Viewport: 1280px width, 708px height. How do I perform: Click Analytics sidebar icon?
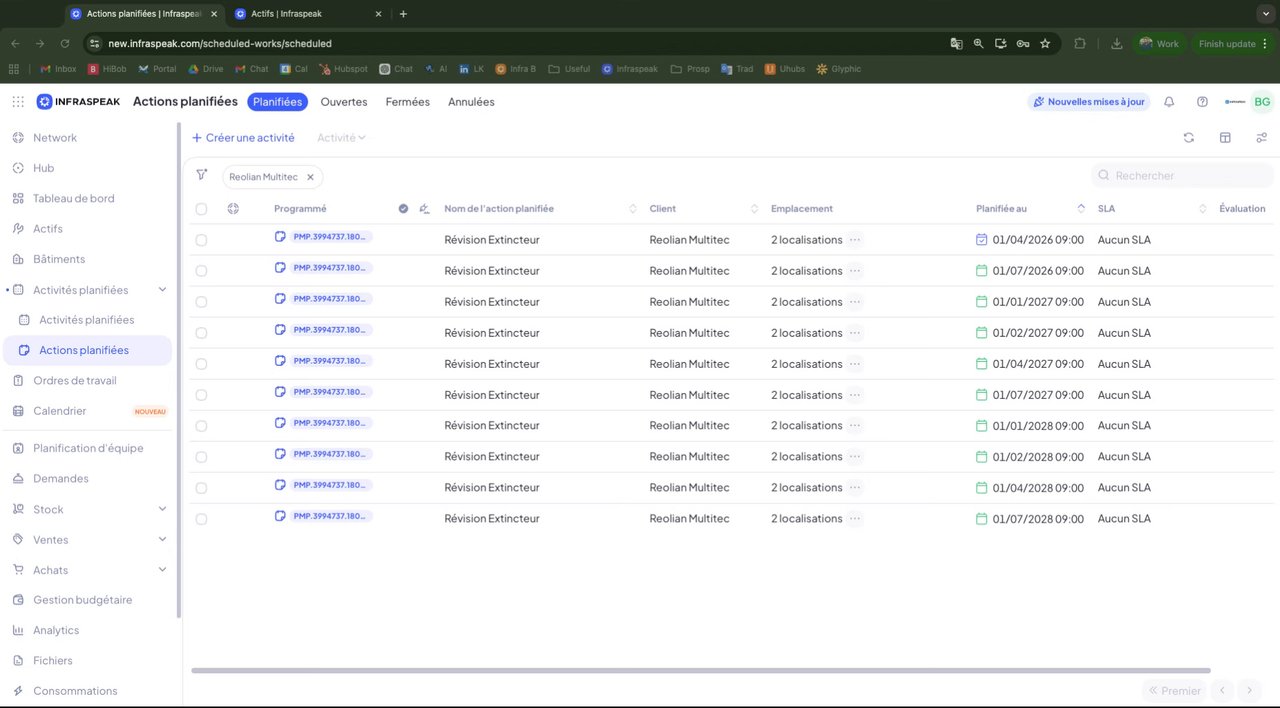[18, 630]
